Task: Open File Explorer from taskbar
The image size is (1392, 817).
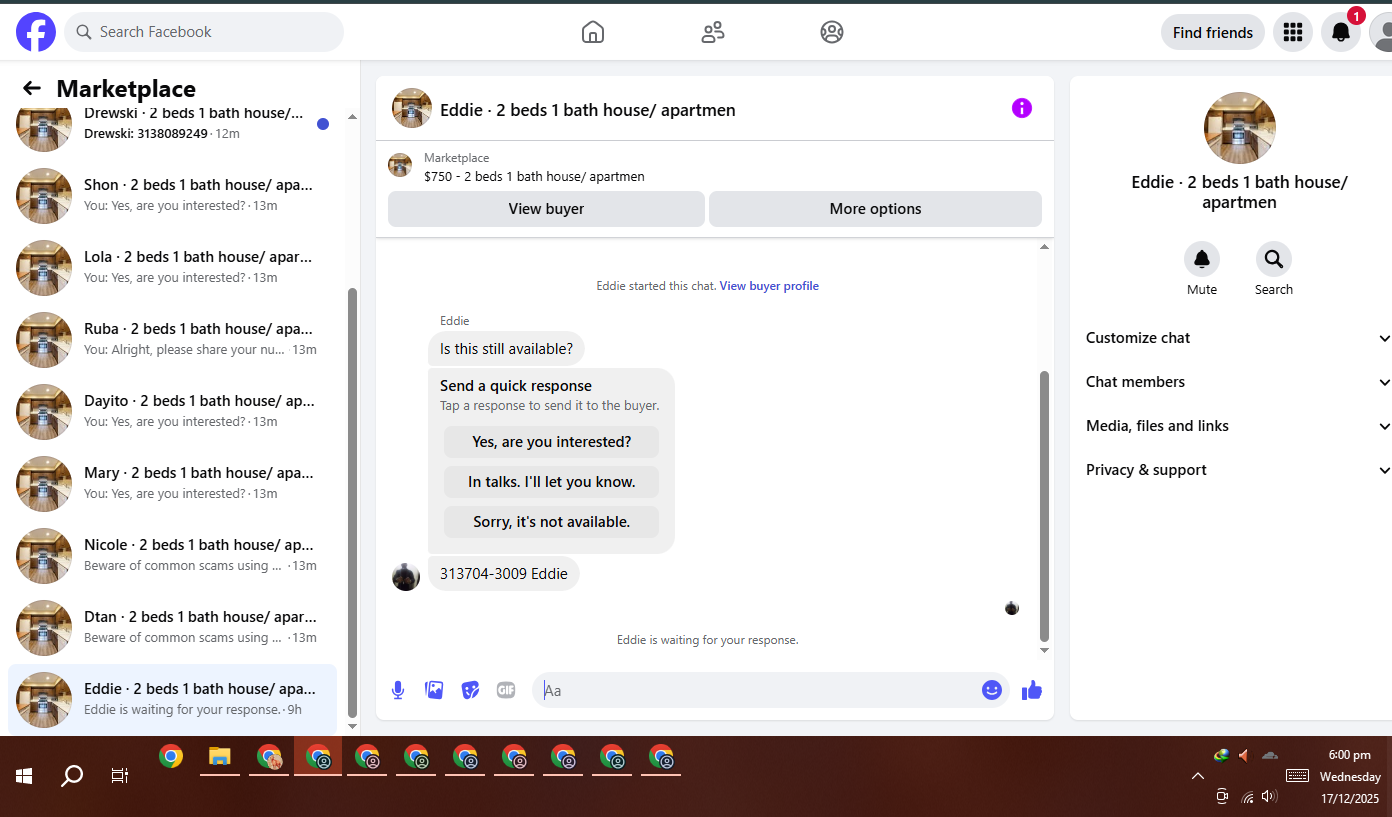Action: pyautogui.click(x=220, y=757)
